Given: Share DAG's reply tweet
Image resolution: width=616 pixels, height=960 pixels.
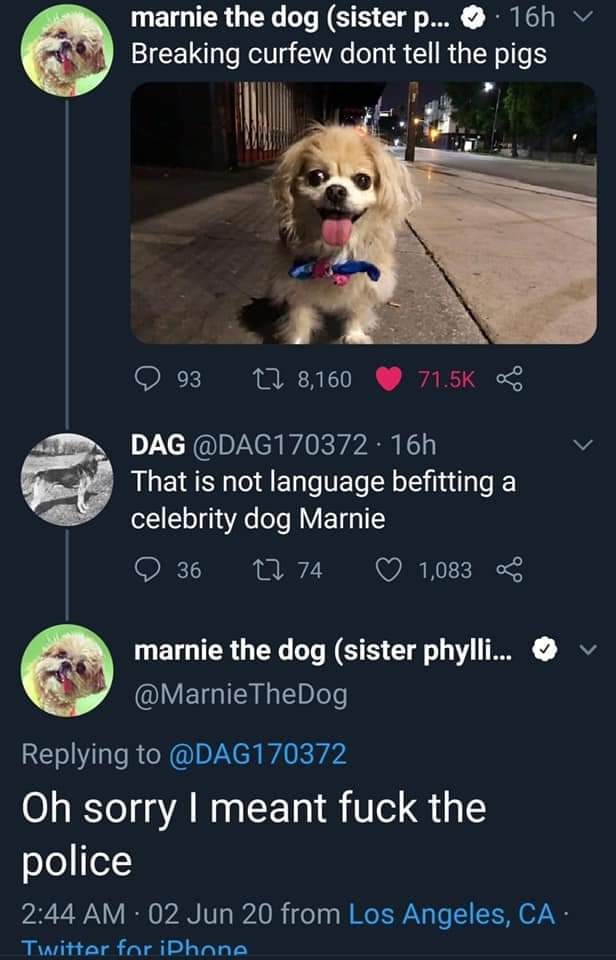Looking at the screenshot, I should pos(511,569).
